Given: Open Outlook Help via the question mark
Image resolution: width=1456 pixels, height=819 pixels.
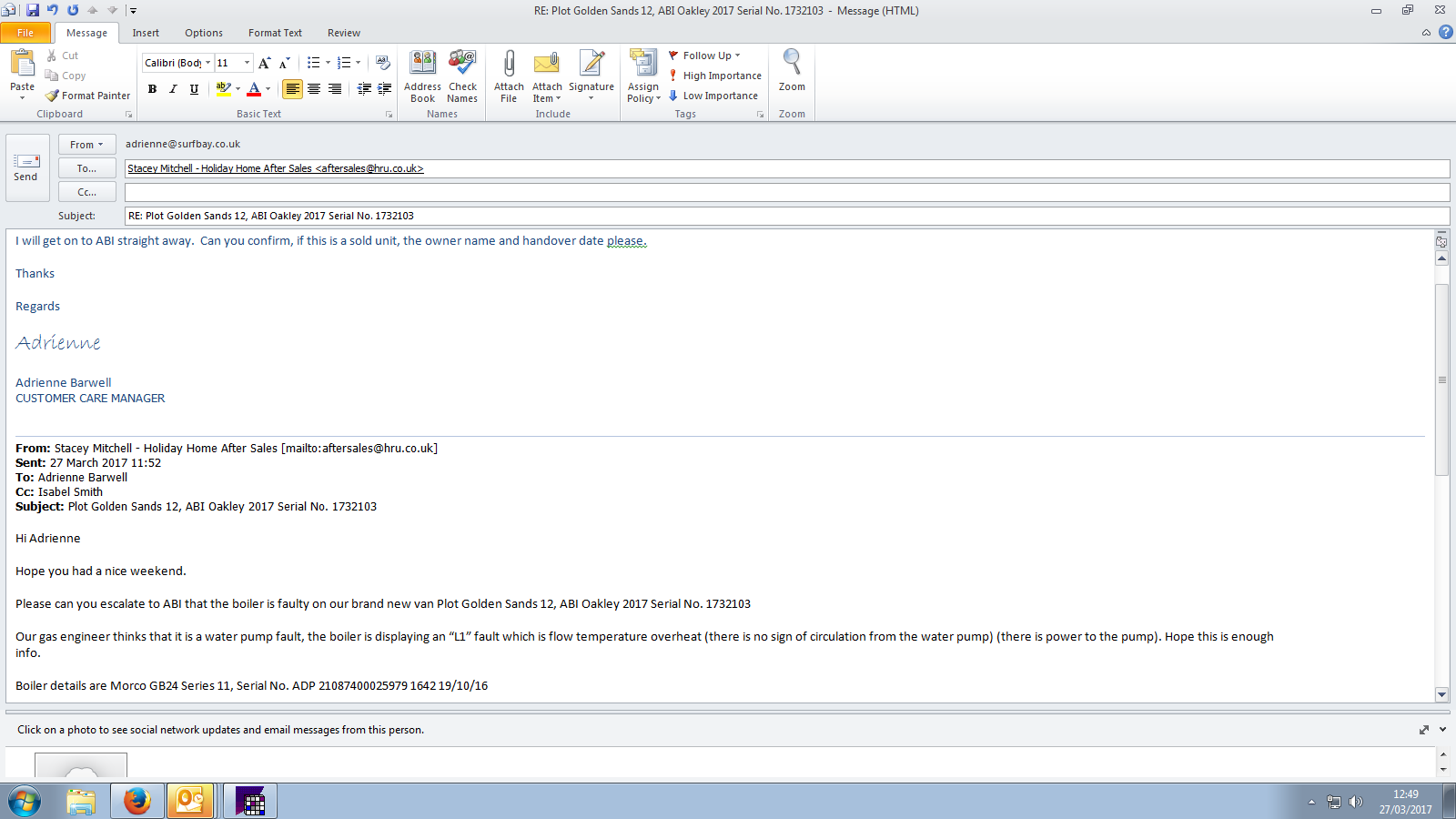Looking at the screenshot, I should [1445, 32].
